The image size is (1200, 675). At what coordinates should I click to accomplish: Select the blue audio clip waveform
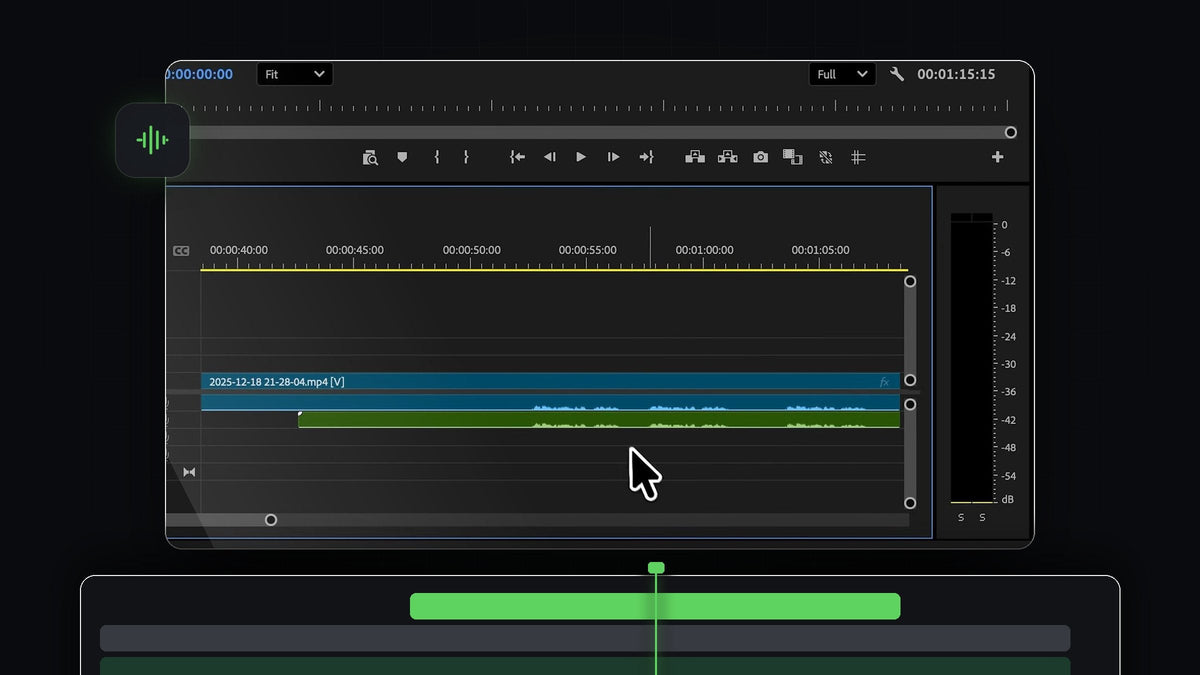(x=550, y=402)
